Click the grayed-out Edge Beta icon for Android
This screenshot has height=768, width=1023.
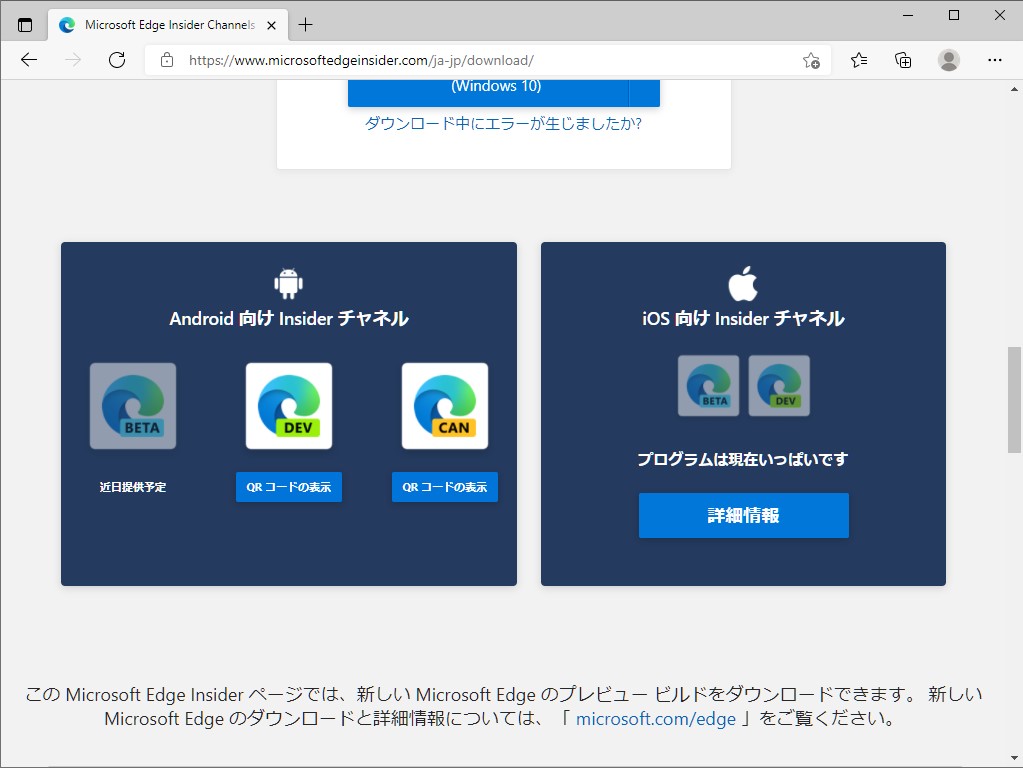point(133,405)
